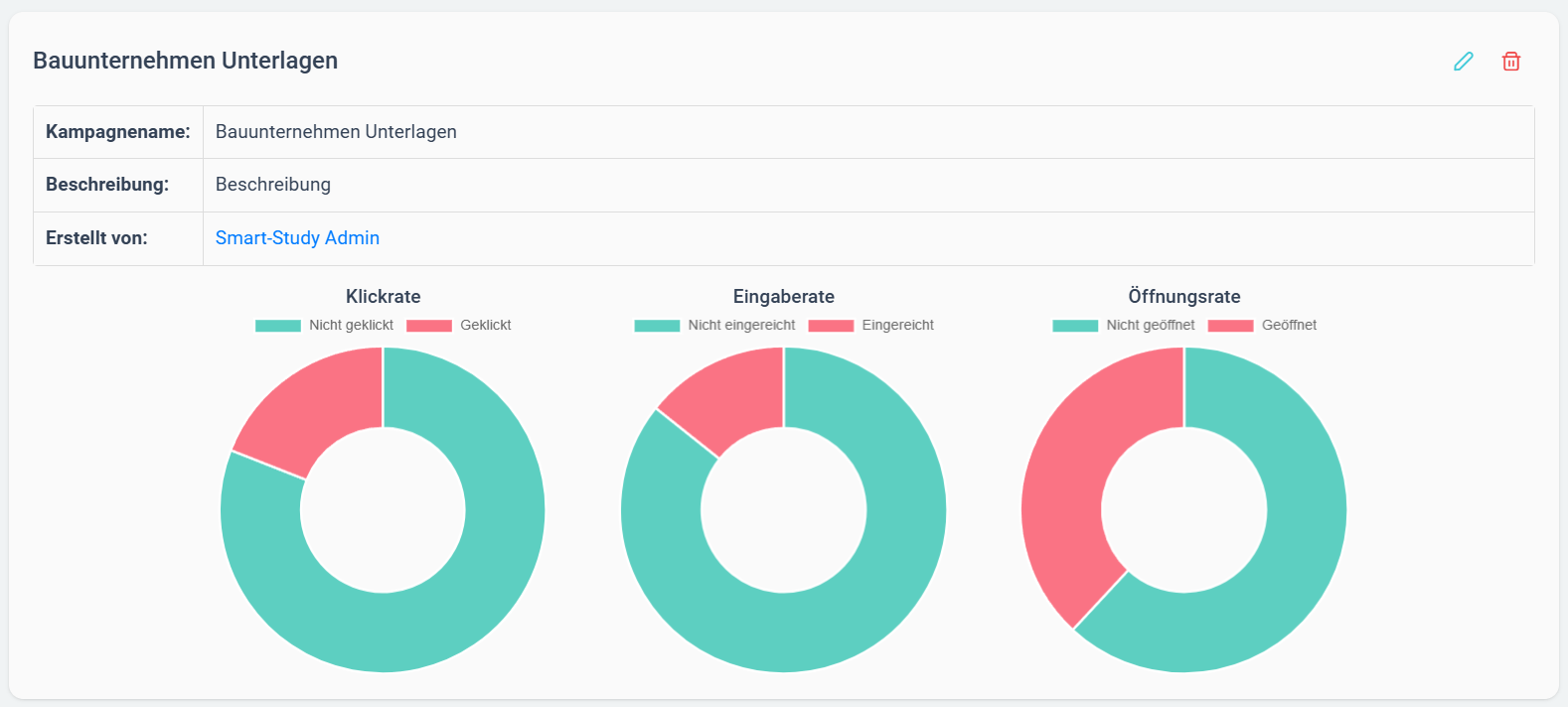Click the Kampagnename value Bauunternehmen Unterlagen
This screenshot has width=1568, height=707.
pos(336,132)
